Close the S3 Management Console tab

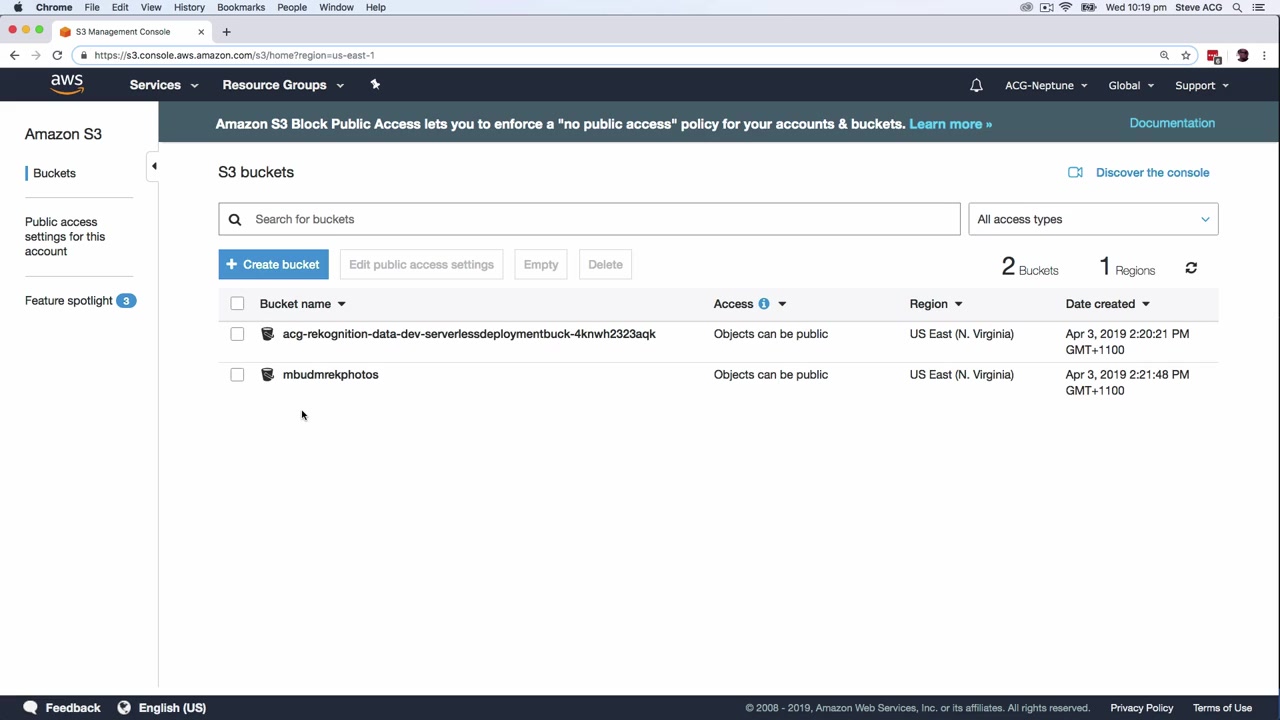pos(201,32)
